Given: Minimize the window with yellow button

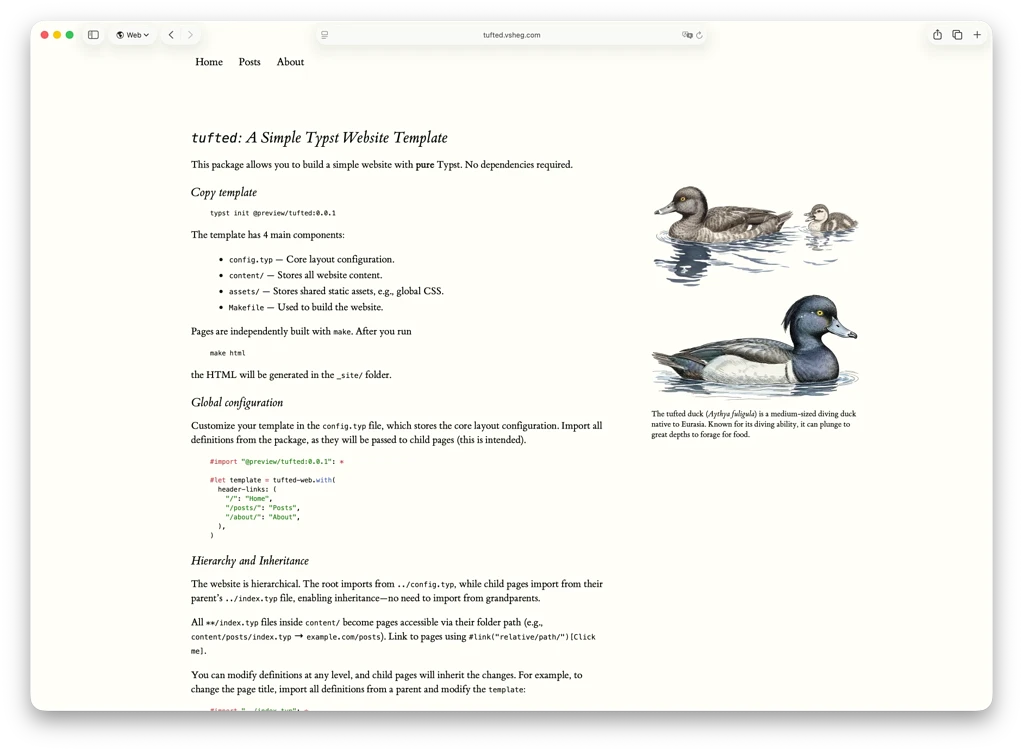Looking at the screenshot, I should point(57,35).
